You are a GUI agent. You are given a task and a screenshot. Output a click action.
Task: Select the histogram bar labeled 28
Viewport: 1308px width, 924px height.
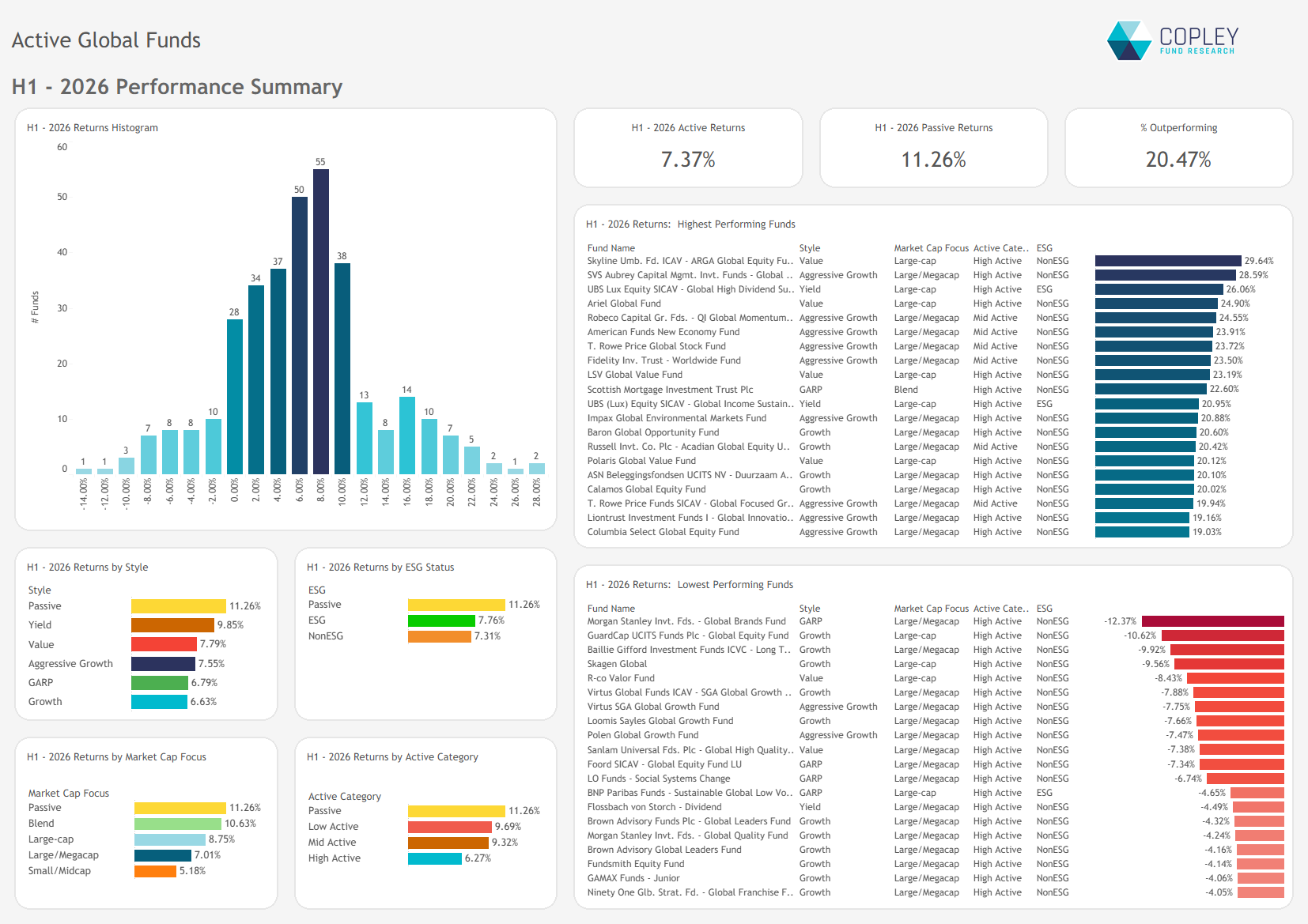pyautogui.click(x=235, y=397)
